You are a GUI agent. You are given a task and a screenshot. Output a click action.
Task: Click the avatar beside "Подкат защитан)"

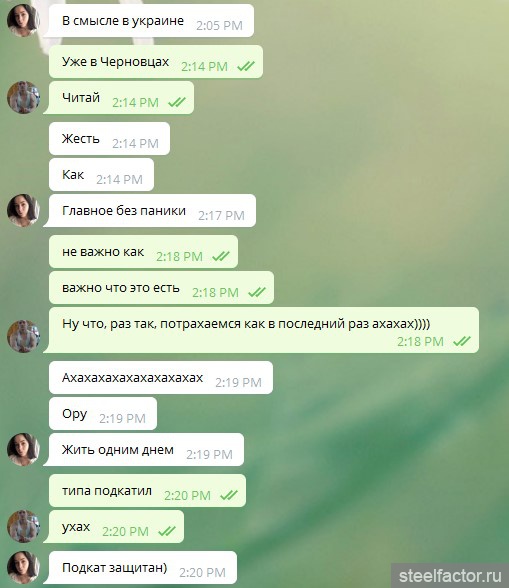coord(23,567)
